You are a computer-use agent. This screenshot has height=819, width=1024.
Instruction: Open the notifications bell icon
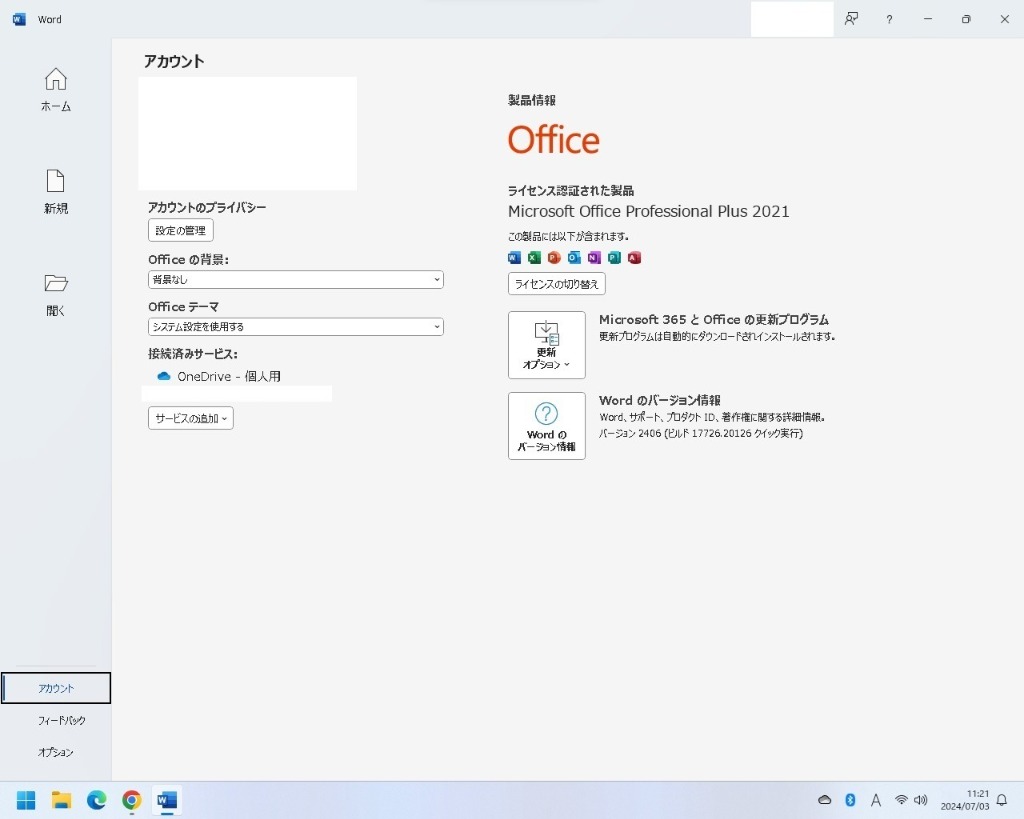[1002, 800]
